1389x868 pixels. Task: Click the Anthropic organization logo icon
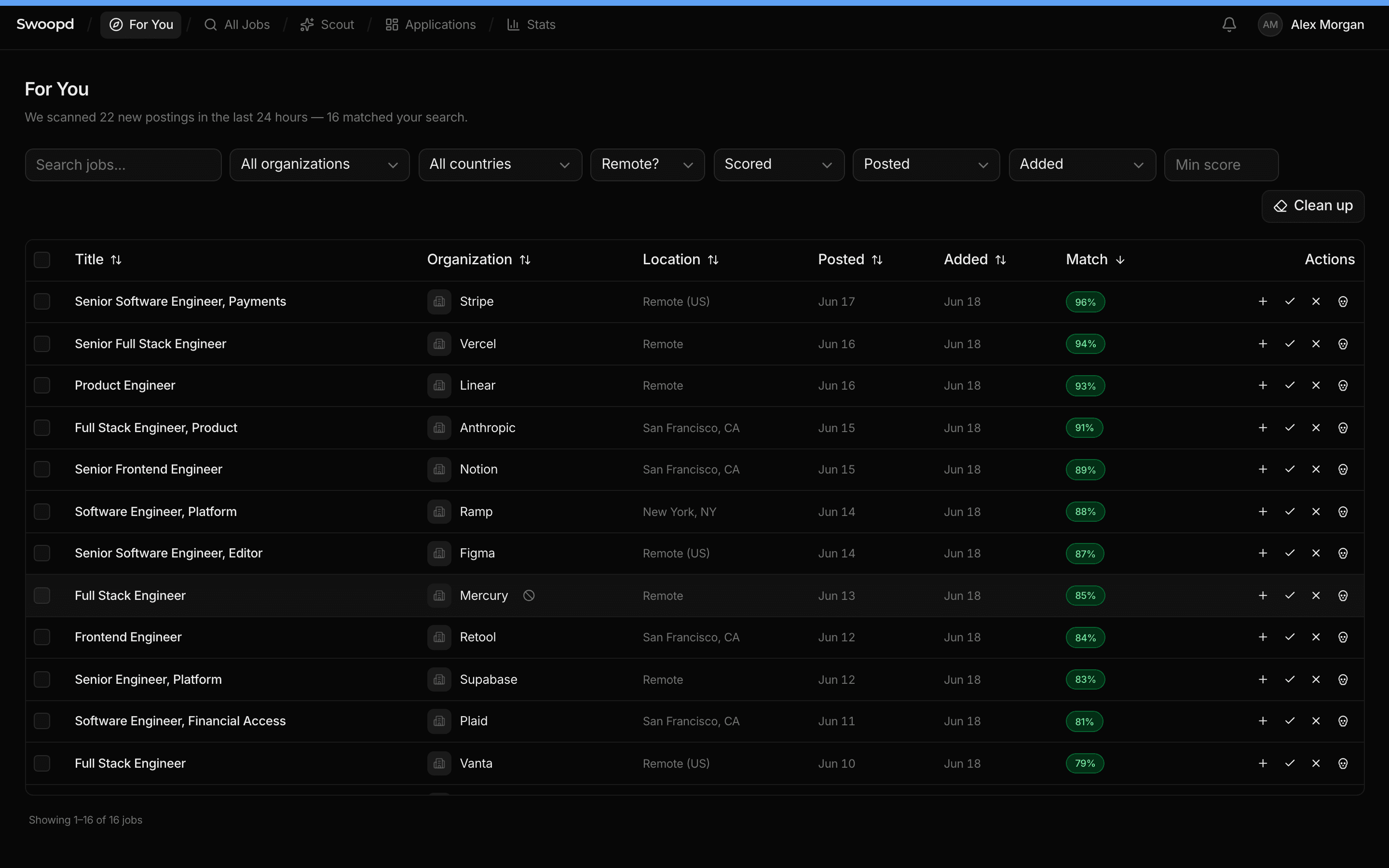(439, 428)
